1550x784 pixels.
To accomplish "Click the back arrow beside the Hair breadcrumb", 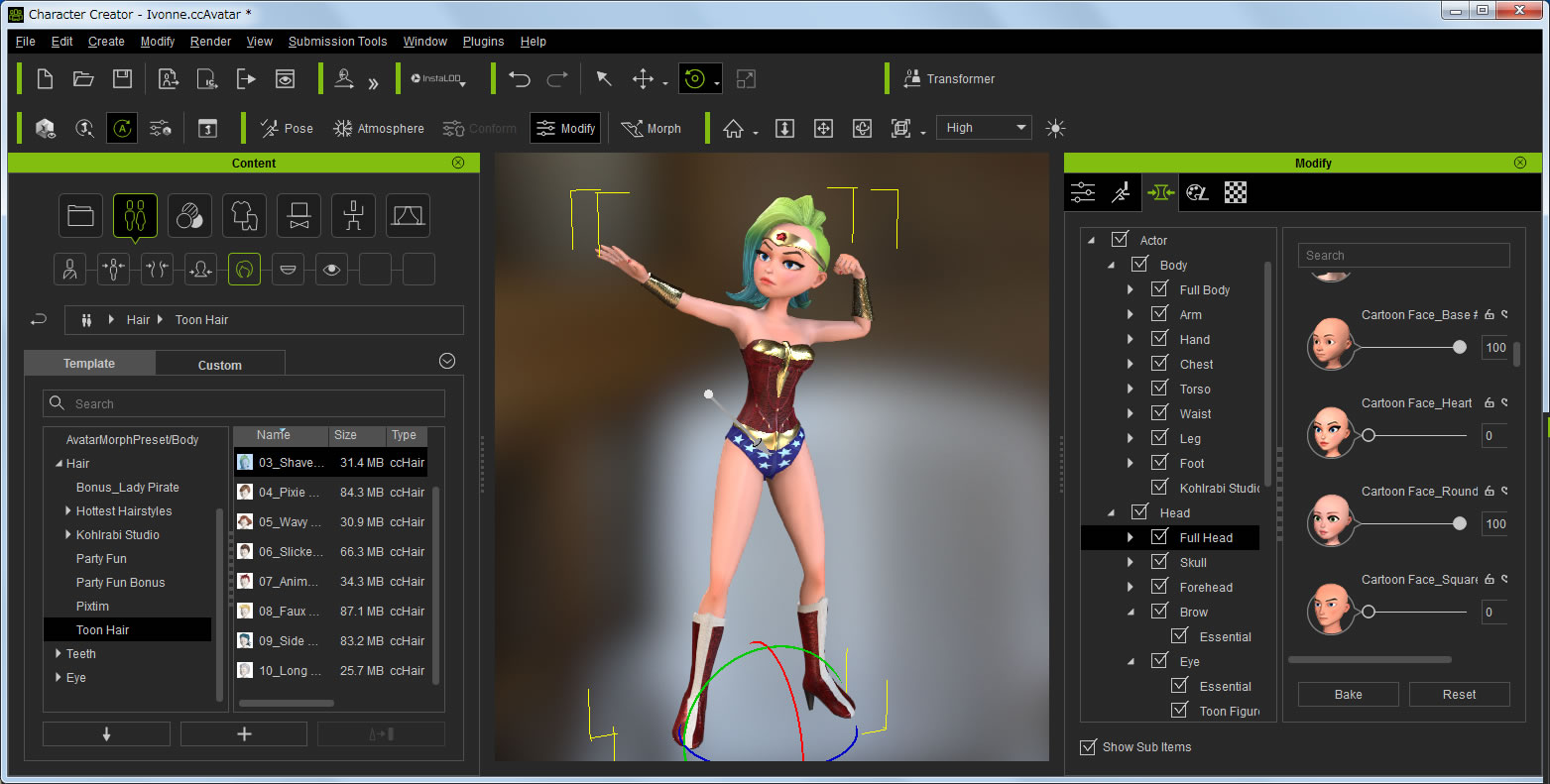I will 39,319.
